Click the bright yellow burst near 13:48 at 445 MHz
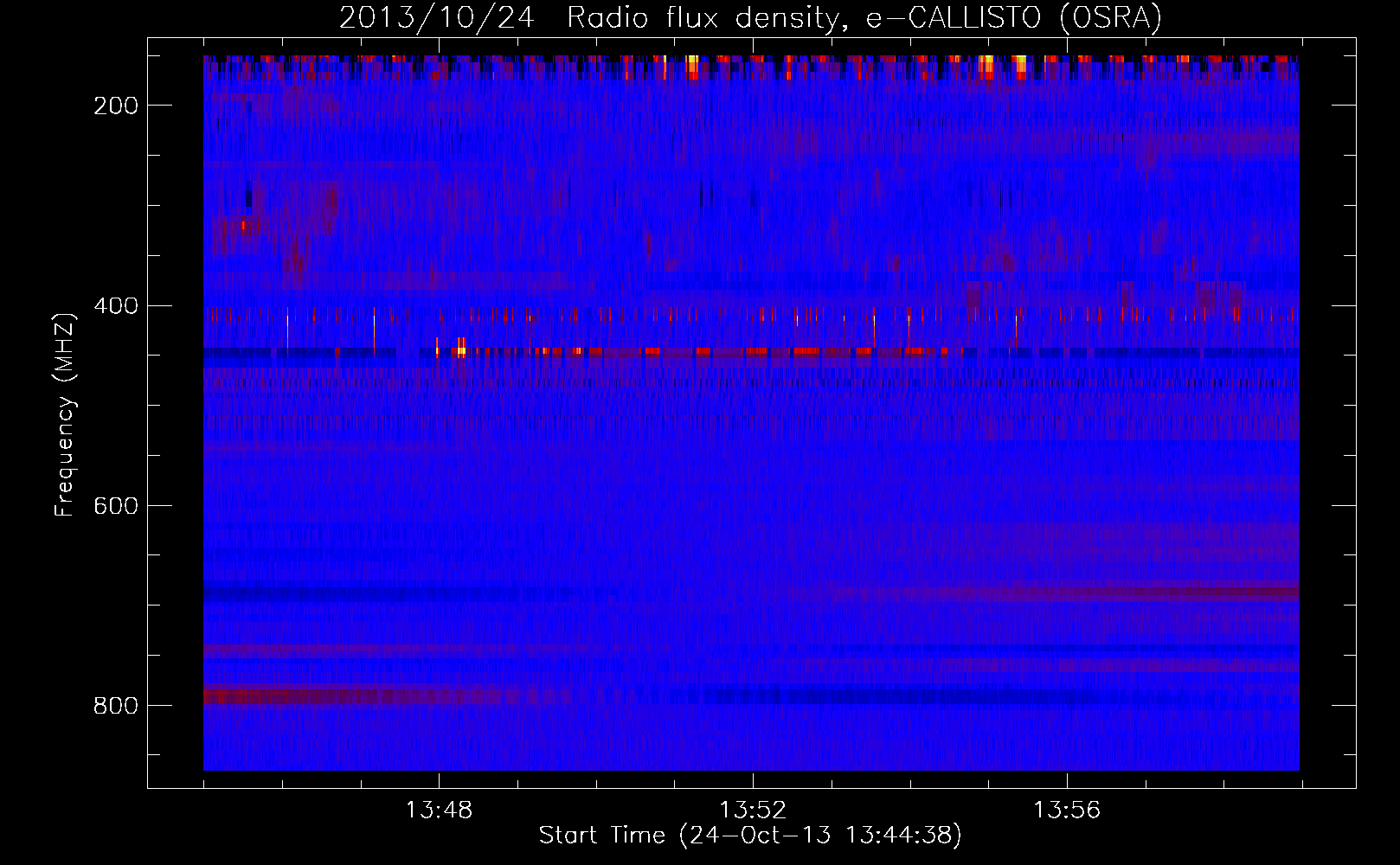This screenshot has width=1400, height=865. (x=461, y=349)
